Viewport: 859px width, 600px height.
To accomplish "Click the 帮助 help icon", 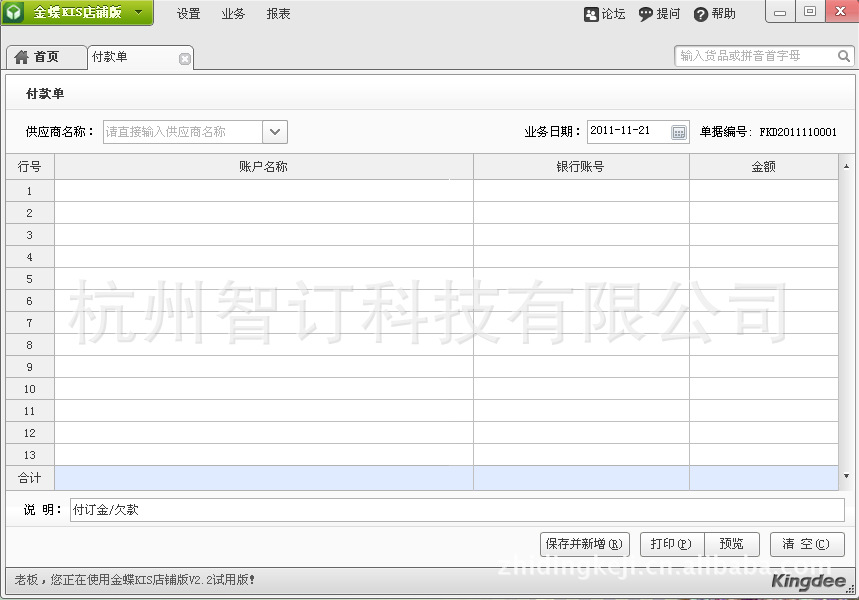I will click(x=701, y=14).
